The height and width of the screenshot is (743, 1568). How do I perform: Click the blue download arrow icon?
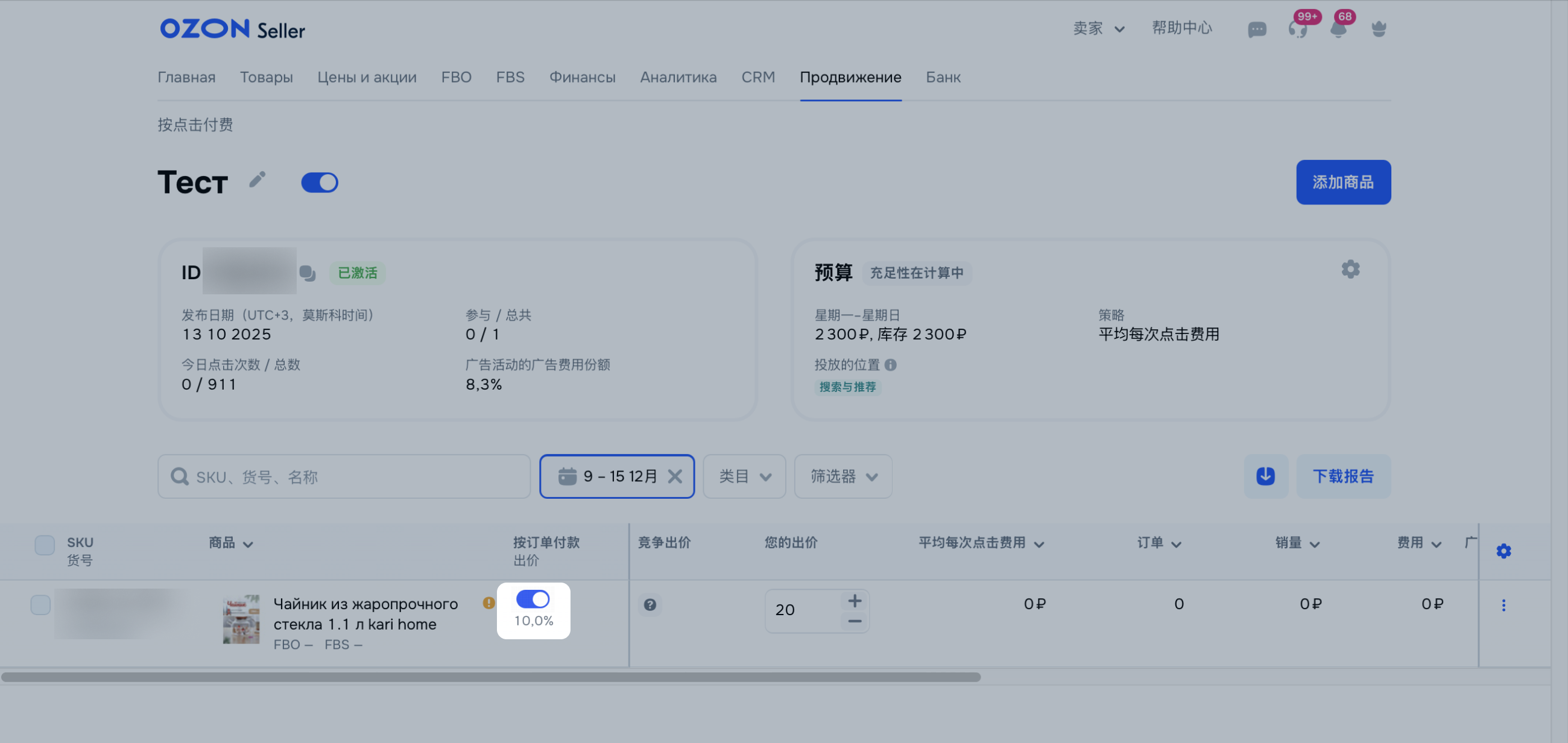pyautogui.click(x=1265, y=476)
